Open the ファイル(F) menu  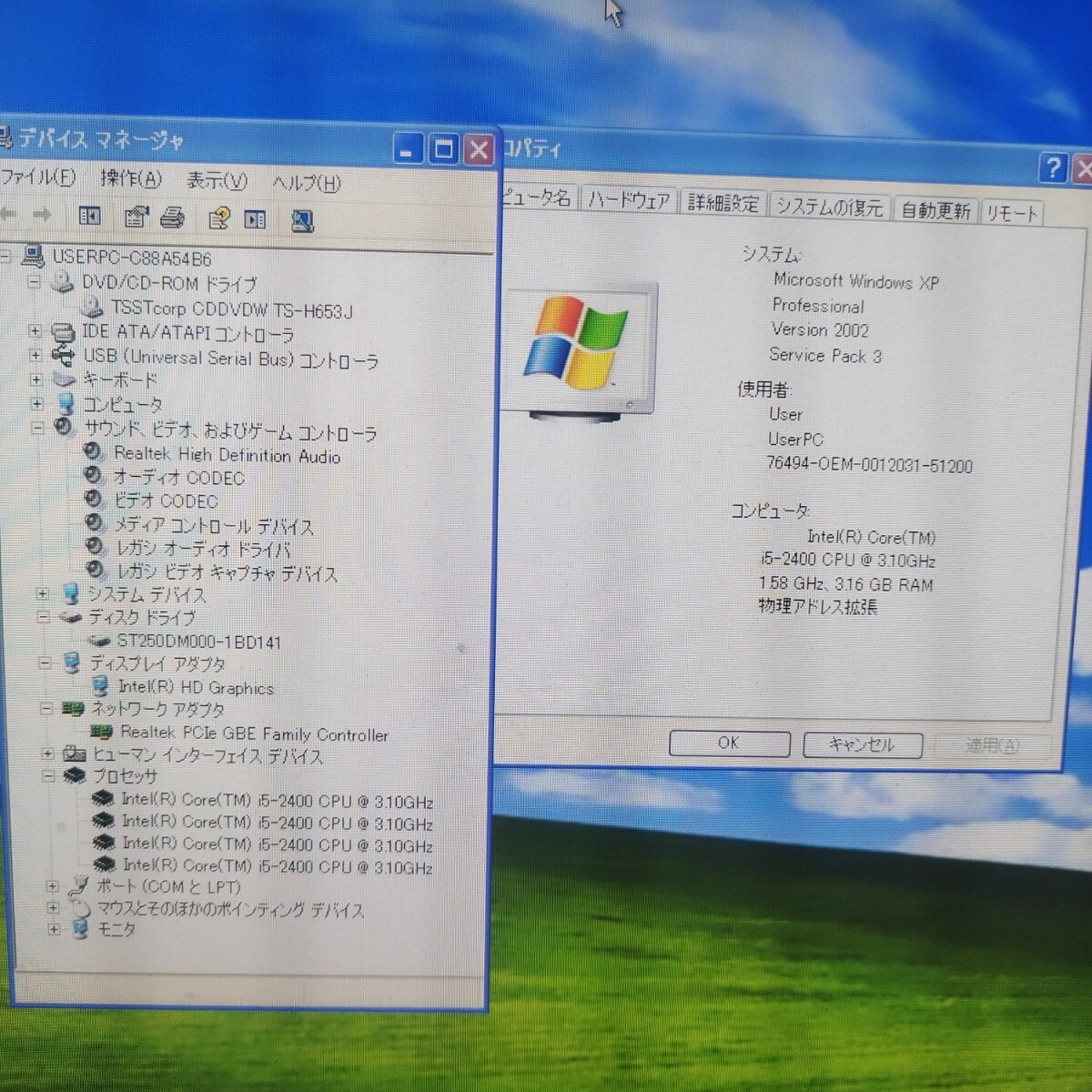click(38, 177)
